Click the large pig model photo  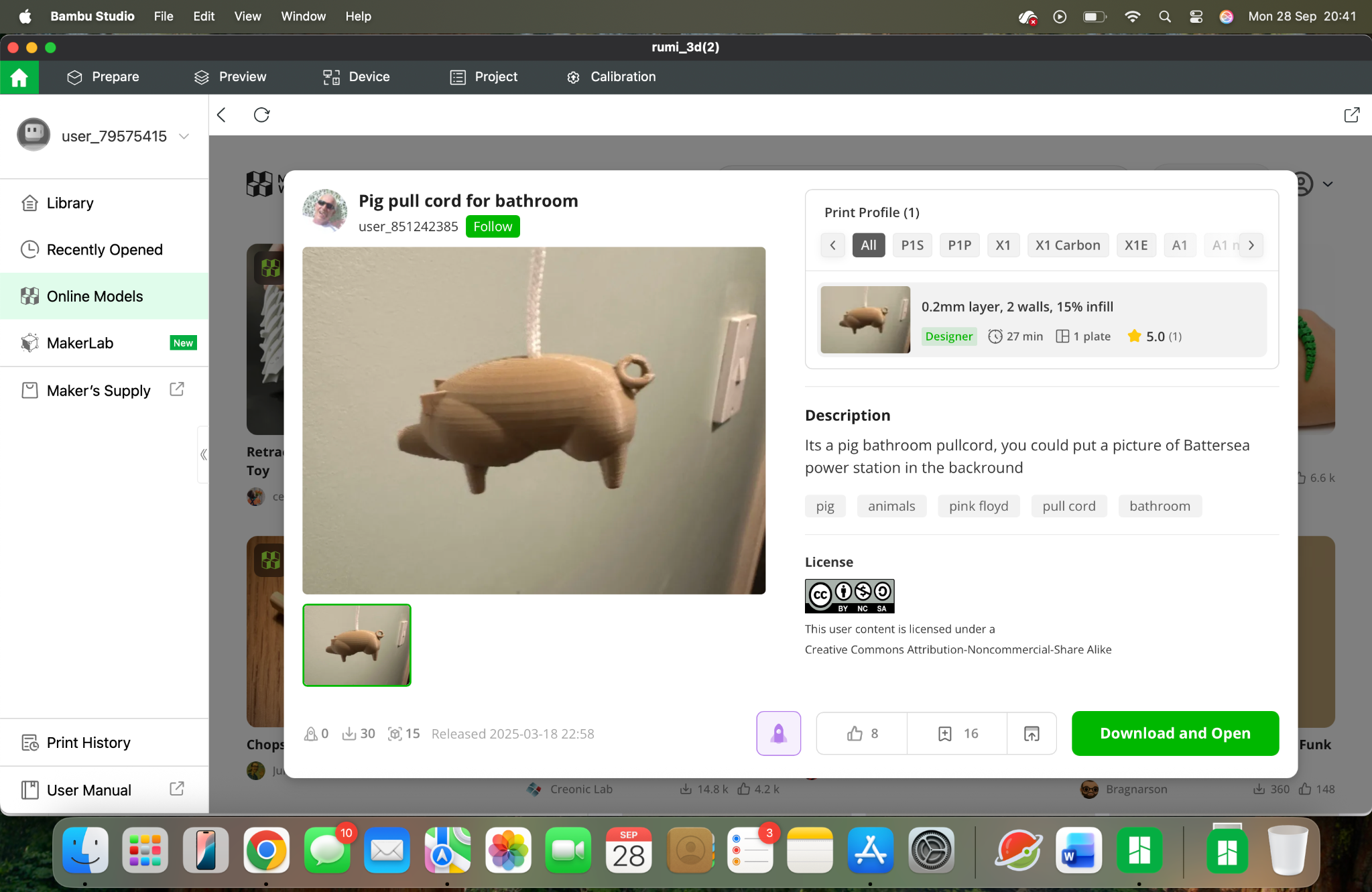tap(534, 420)
